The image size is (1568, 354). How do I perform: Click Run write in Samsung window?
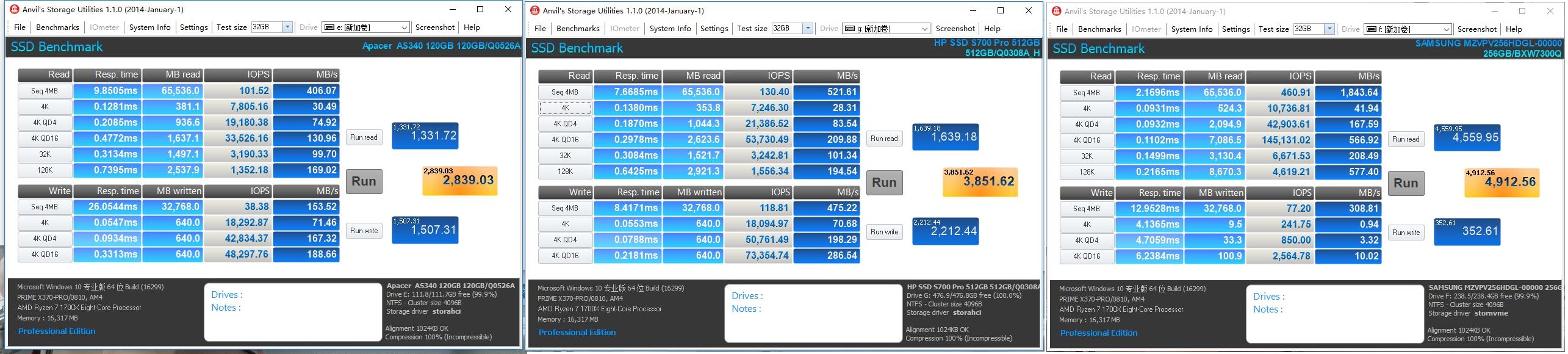point(1406,233)
